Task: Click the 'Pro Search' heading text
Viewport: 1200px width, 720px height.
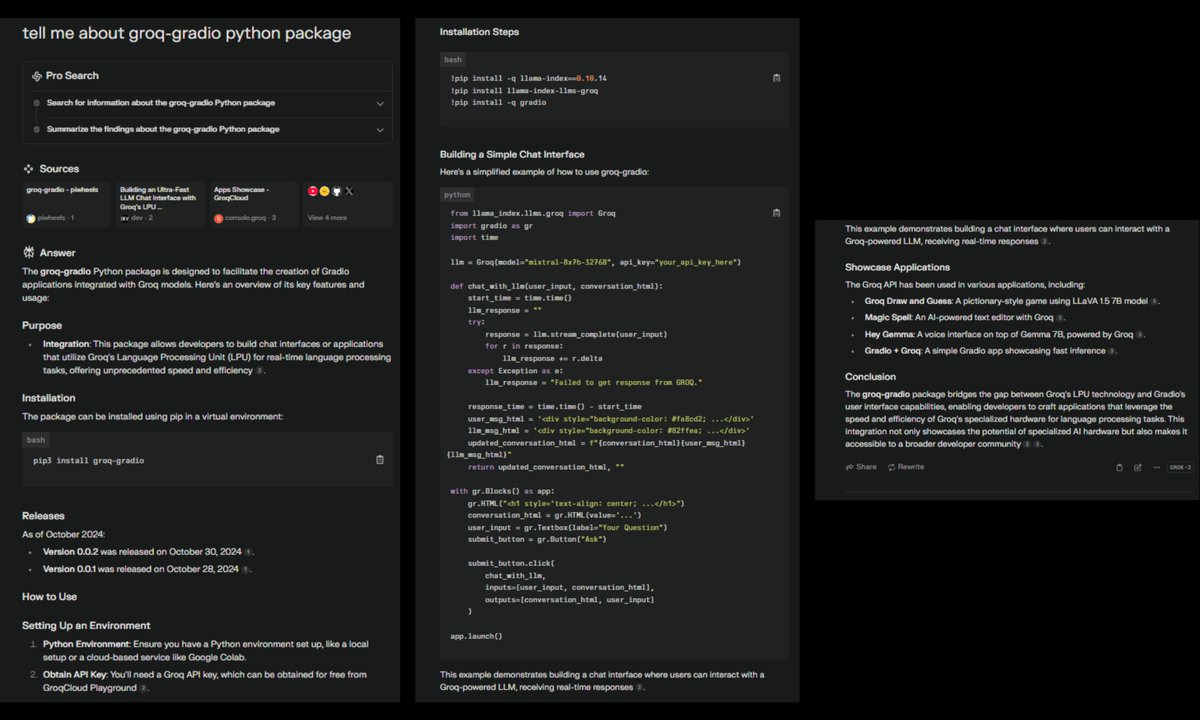Action: pyautogui.click(x=72, y=76)
